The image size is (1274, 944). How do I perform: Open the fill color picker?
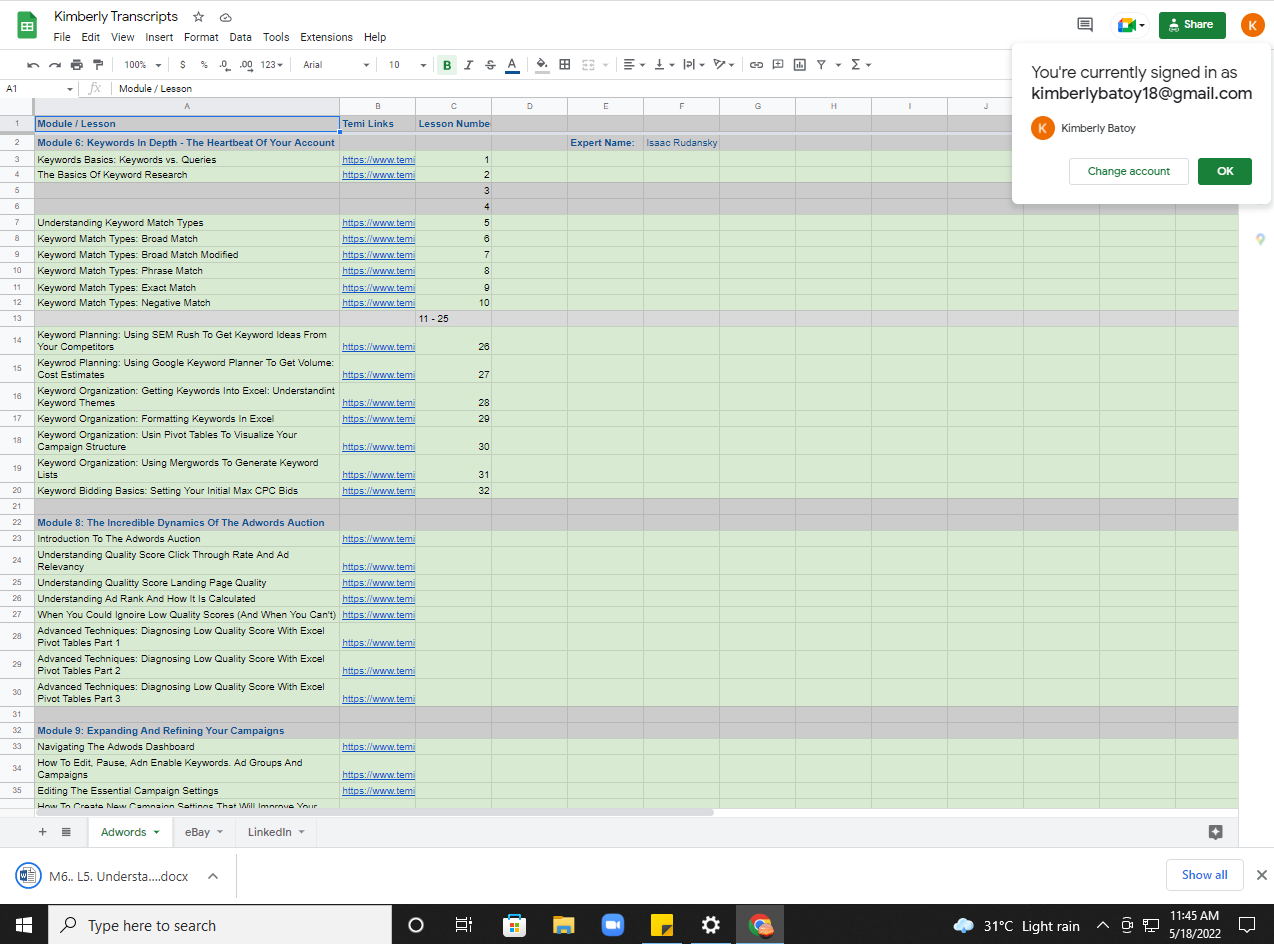click(x=542, y=65)
